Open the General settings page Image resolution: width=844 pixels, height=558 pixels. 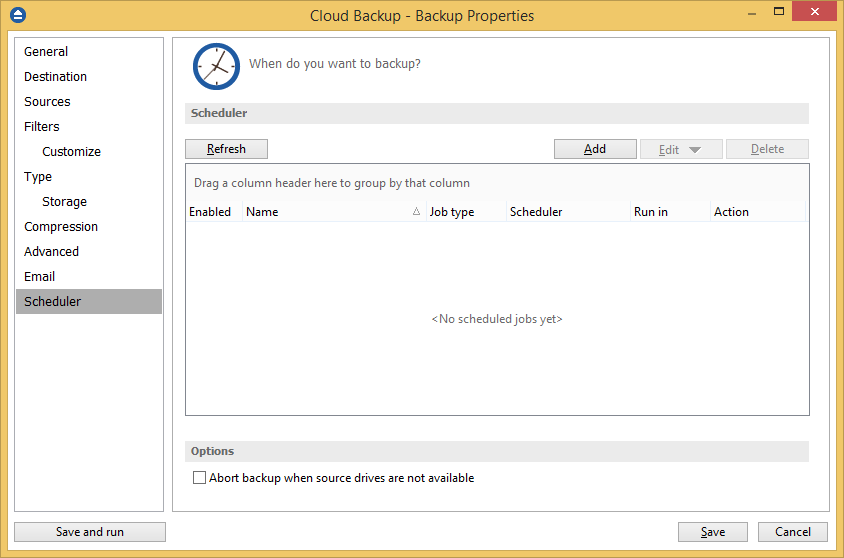point(46,52)
